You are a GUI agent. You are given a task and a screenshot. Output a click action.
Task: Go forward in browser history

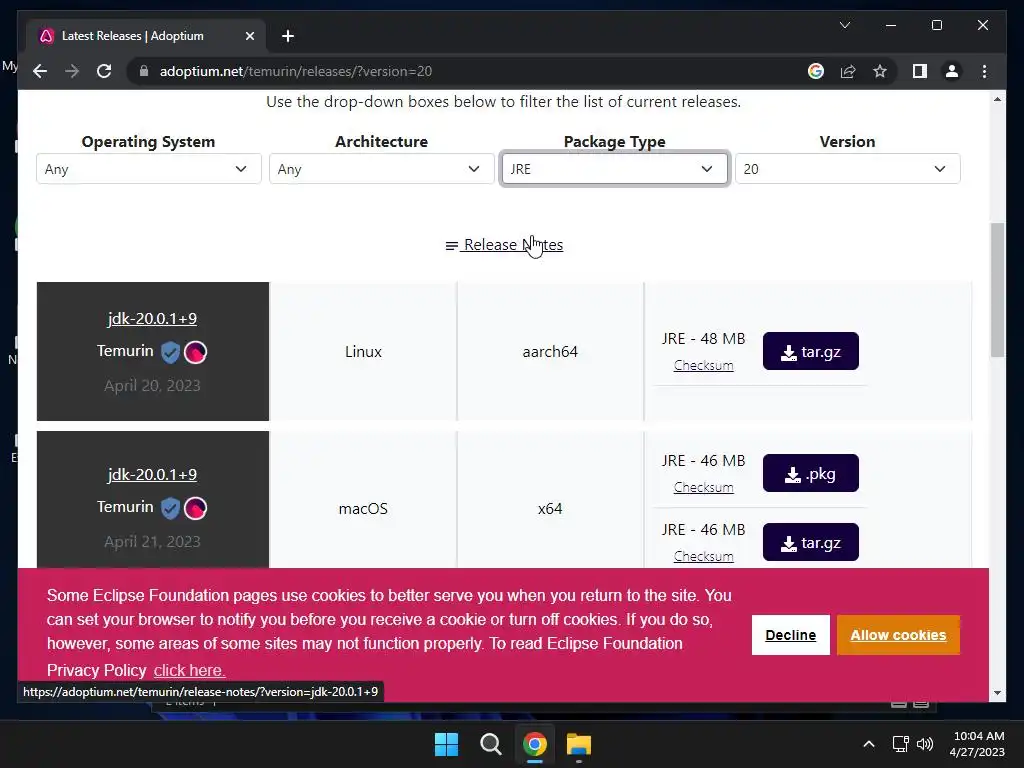(x=72, y=71)
